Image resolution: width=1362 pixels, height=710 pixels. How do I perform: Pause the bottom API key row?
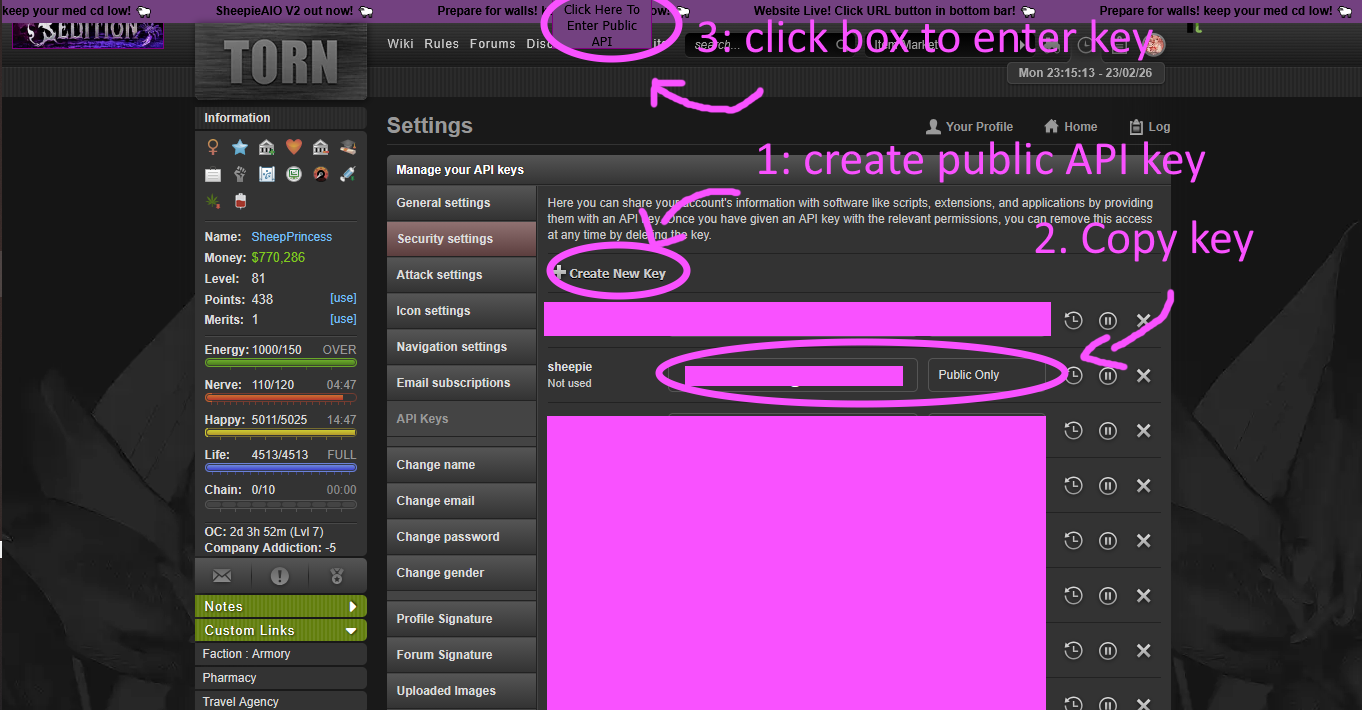(1107, 704)
